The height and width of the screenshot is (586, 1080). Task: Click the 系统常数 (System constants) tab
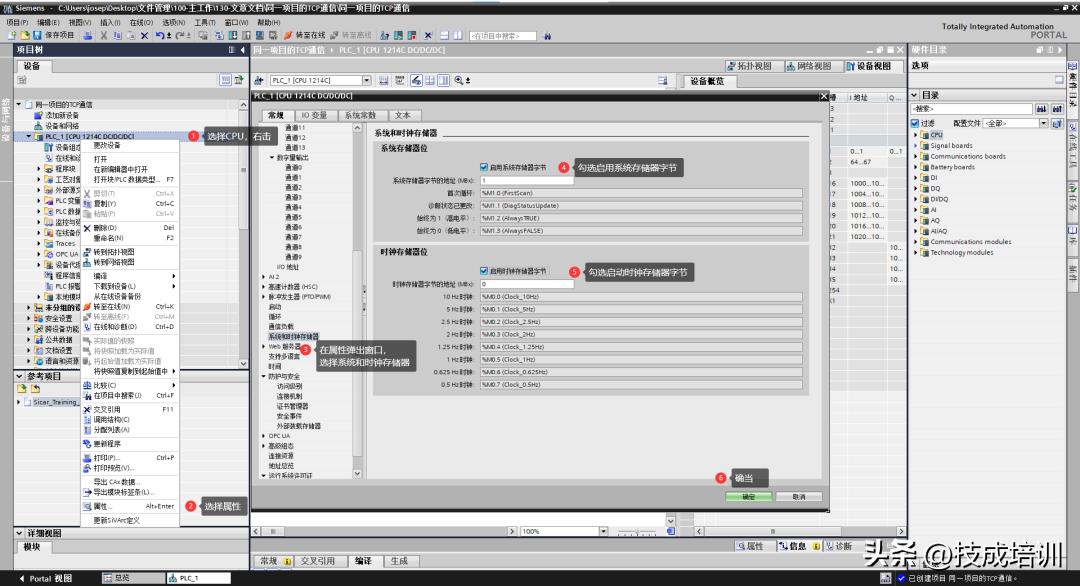click(360, 115)
